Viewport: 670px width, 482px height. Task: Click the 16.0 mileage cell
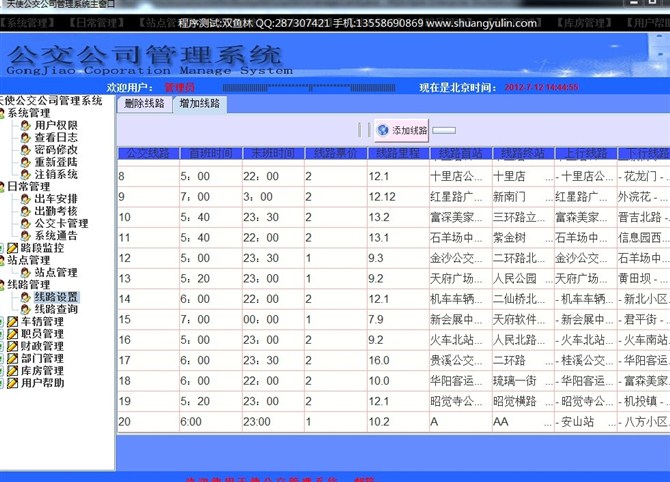[398, 360]
